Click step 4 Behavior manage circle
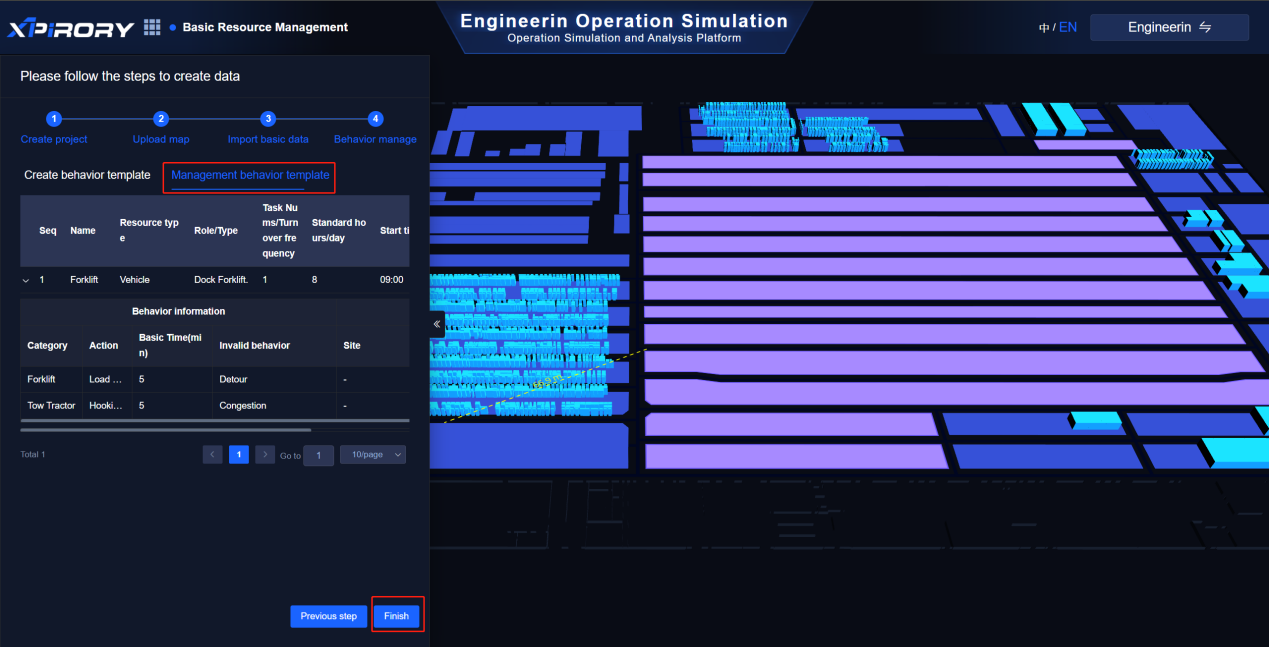This screenshot has height=647, width=1269. [x=375, y=118]
